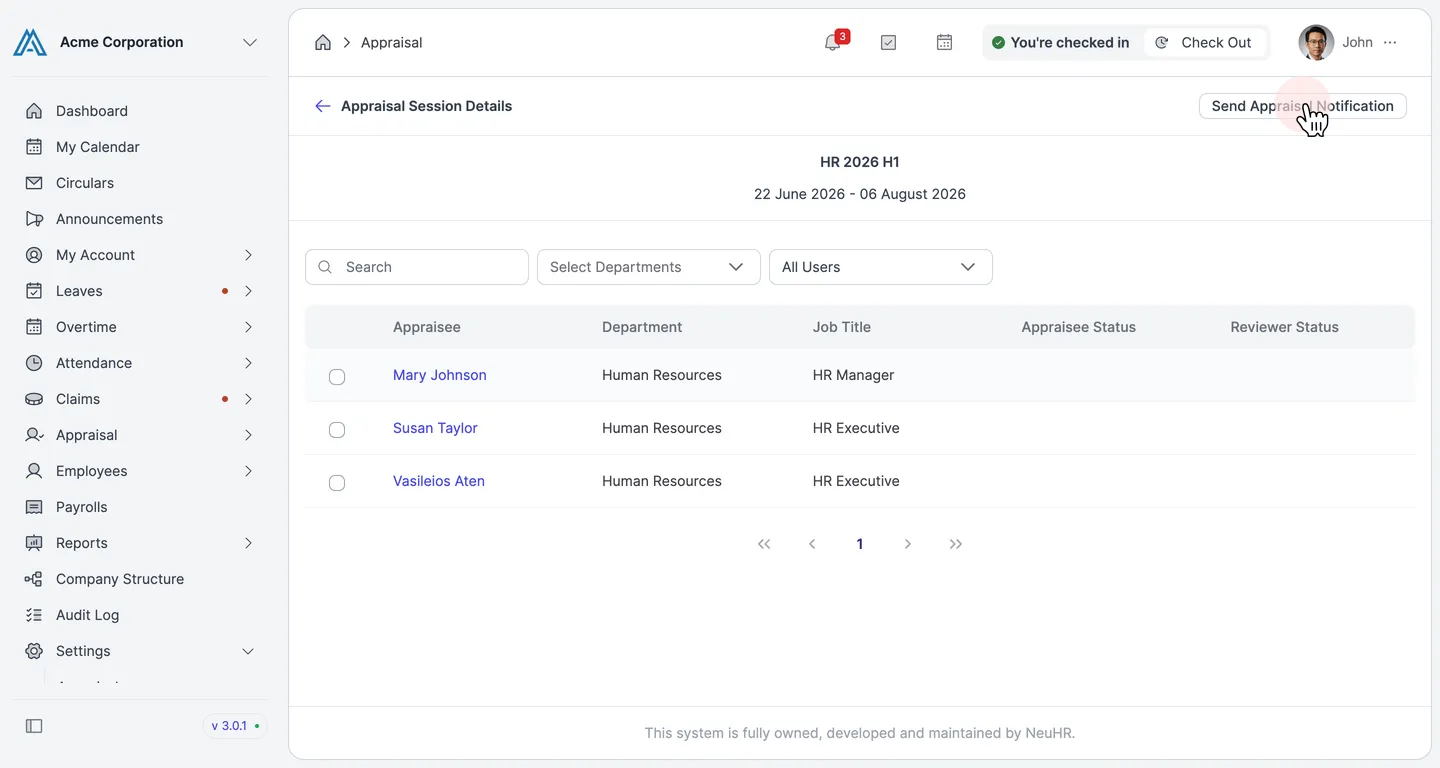This screenshot has width=1440, height=768.
Task: Click the Payrolls sidebar icon
Action: pyautogui.click(x=34, y=507)
